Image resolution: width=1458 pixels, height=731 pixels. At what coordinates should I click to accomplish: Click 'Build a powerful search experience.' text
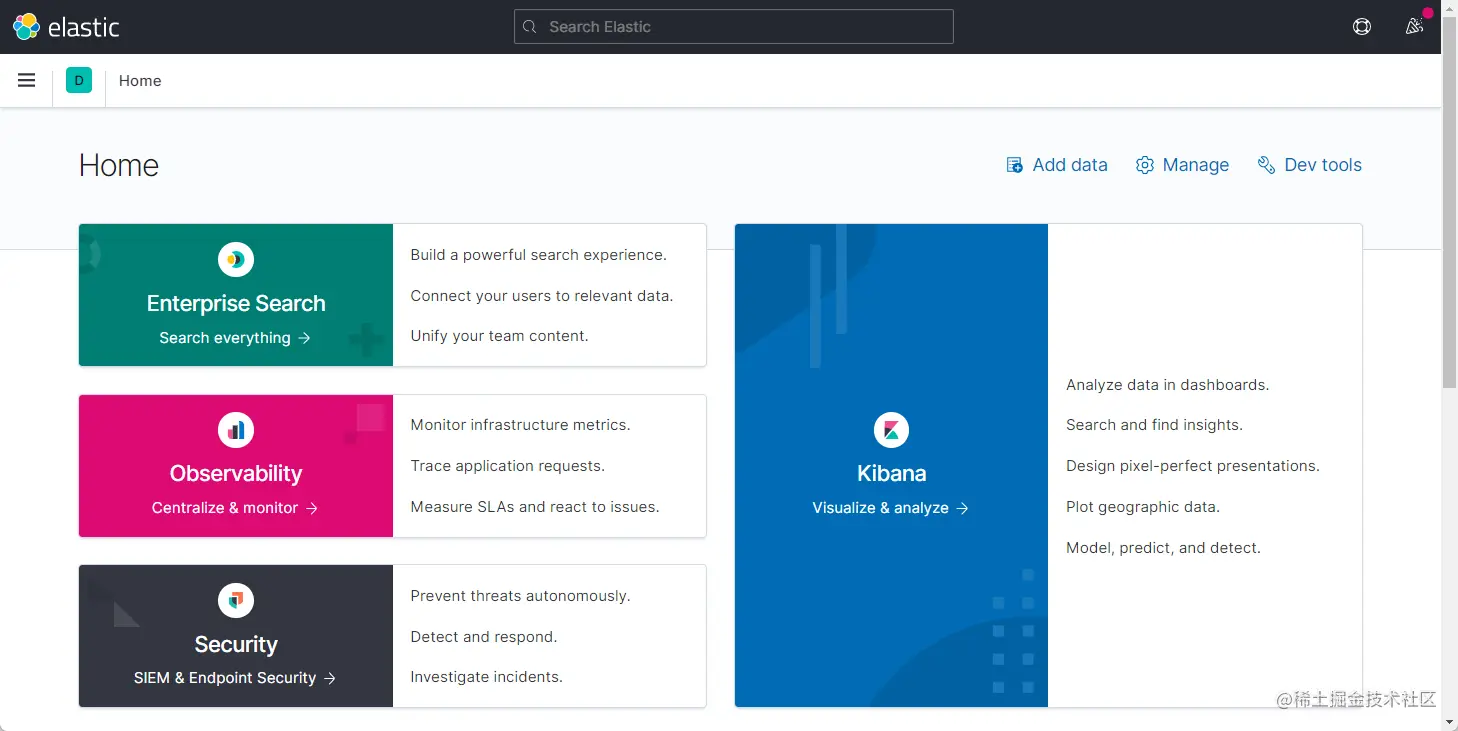538,255
